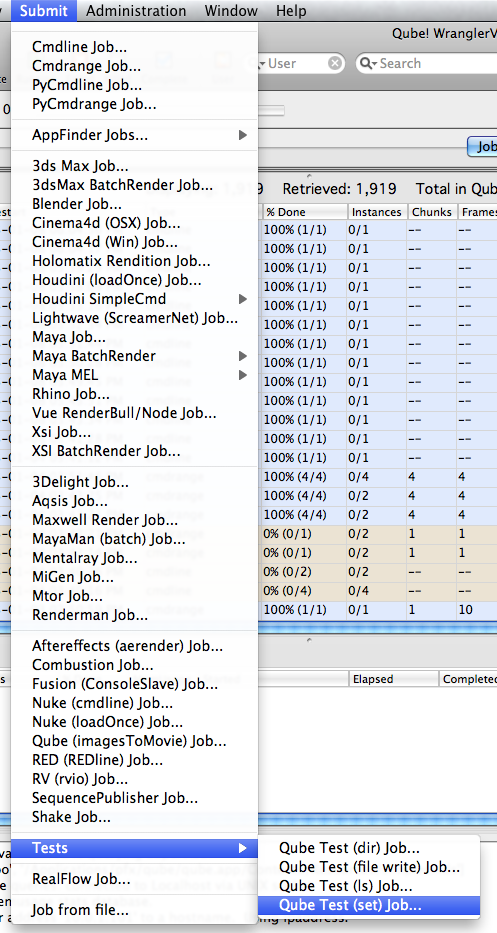Sort by Instances column header
The image size is (497, 933).
[377, 212]
